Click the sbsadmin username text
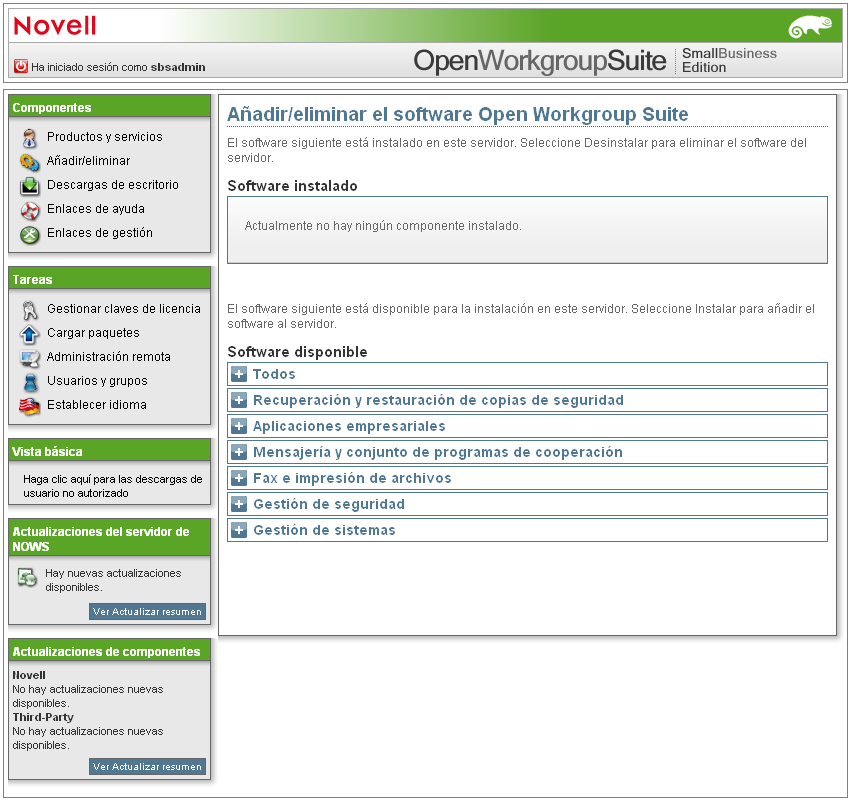The height and width of the screenshot is (802, 852). [x=178, y=67]
